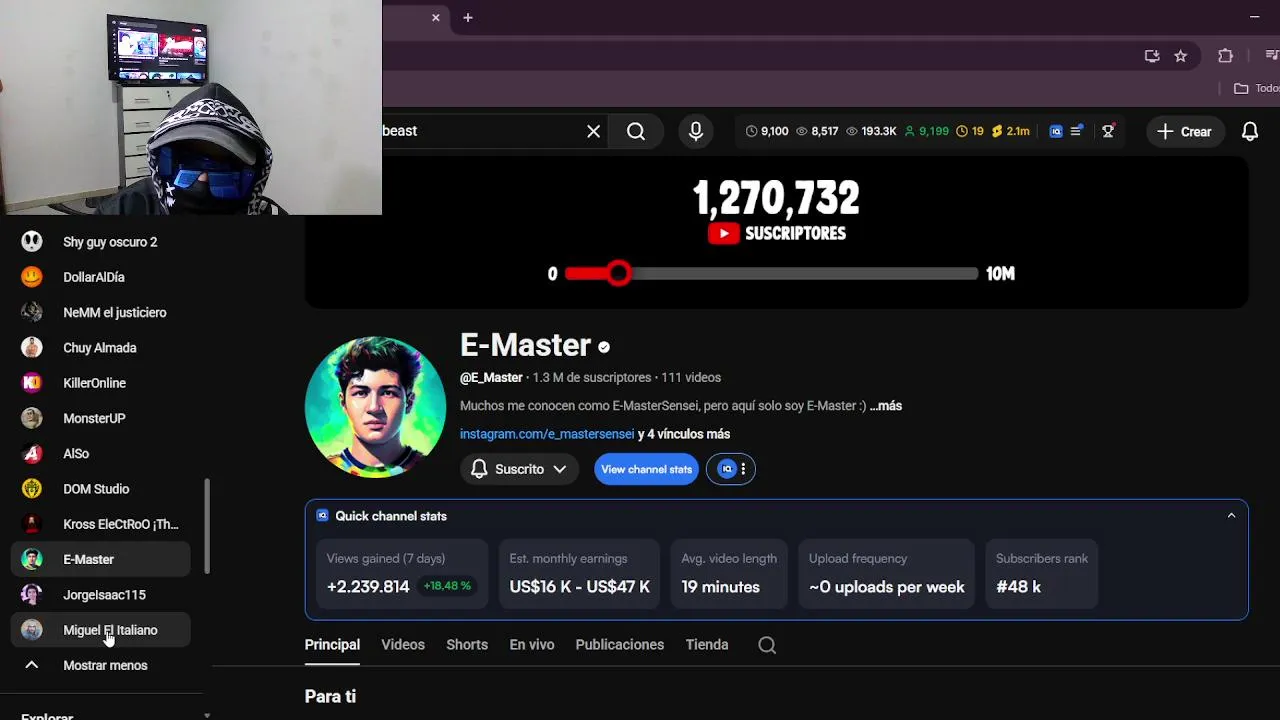
Task: Open a new browser tab
Action: [x=467, y=17]
